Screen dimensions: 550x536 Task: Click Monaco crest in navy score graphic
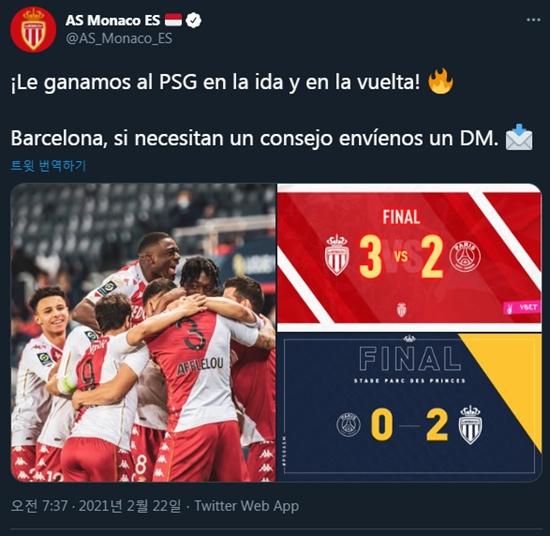(x=470, y=425)
